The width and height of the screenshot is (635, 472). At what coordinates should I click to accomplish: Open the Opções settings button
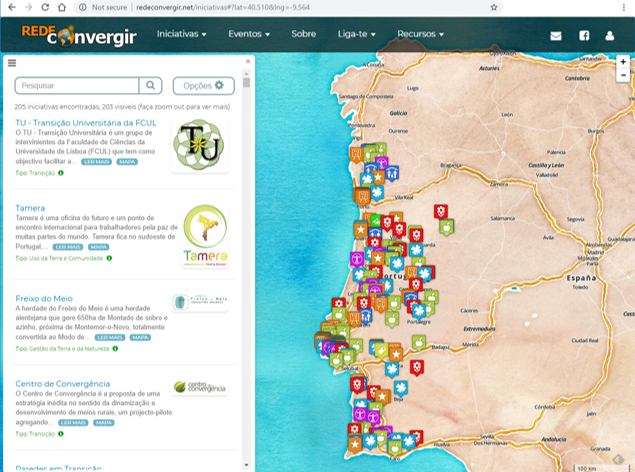[203, 86]
